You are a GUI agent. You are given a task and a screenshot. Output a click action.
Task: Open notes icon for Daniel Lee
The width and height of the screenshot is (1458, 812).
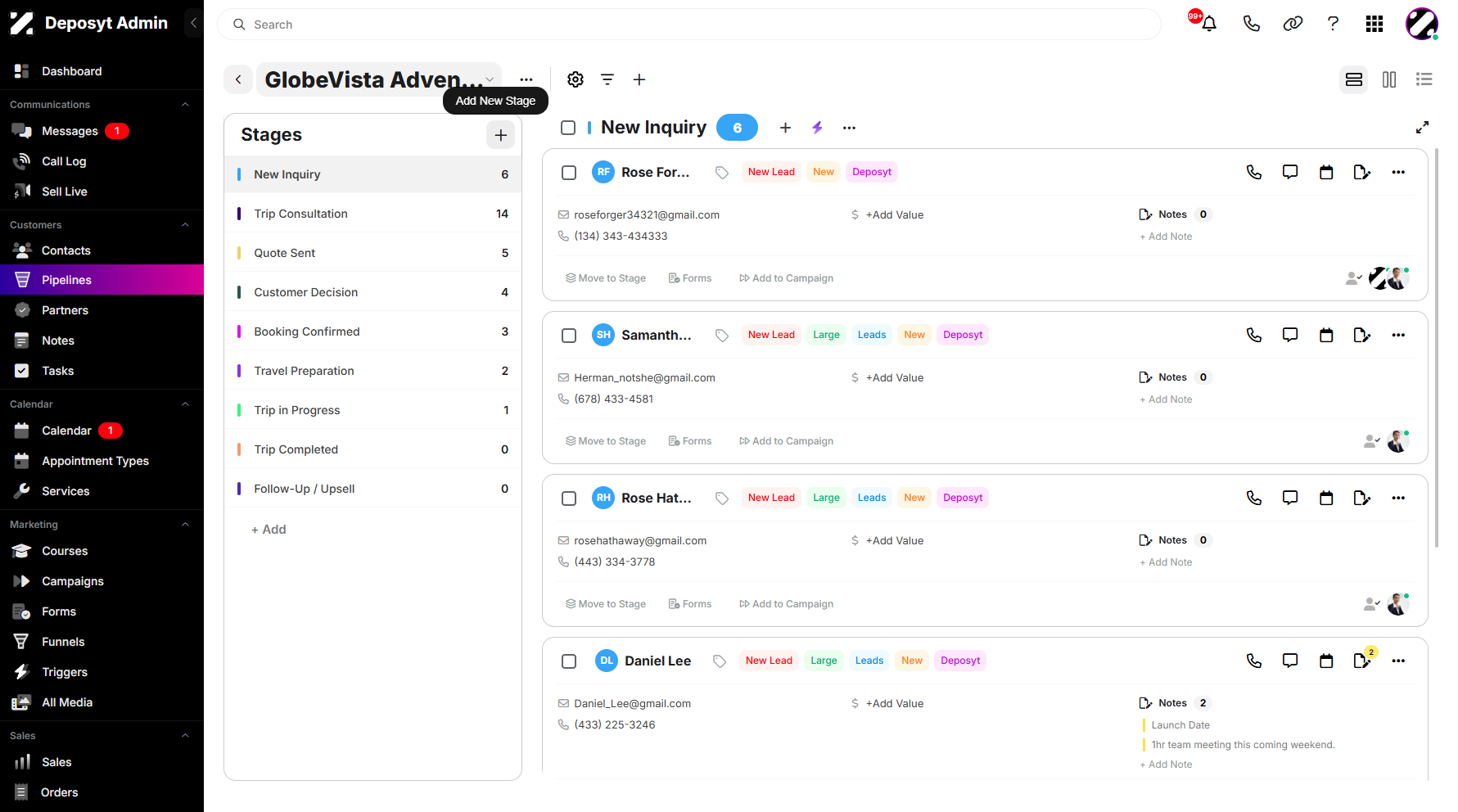pyautogui.click(x=1362, y=661)
